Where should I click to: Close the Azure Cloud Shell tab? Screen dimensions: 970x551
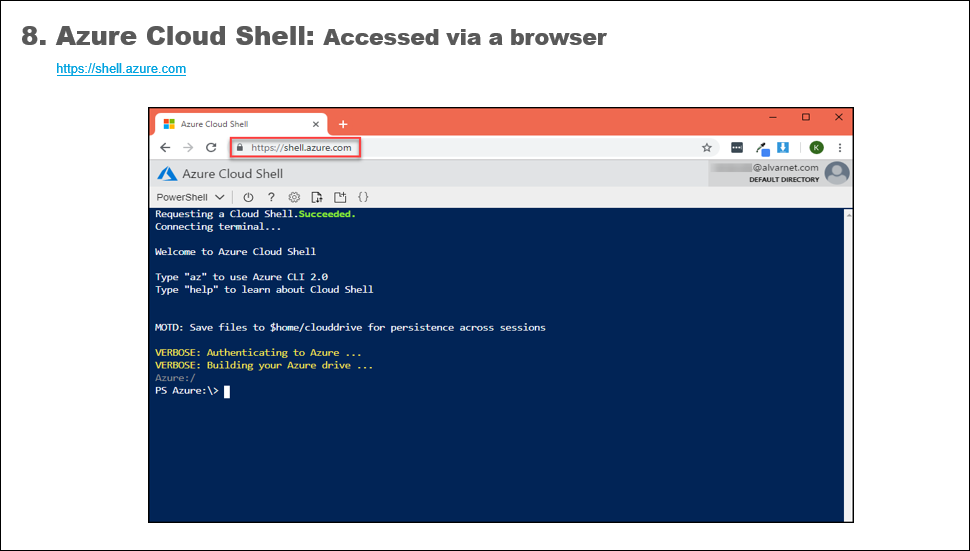coord(315,124)
